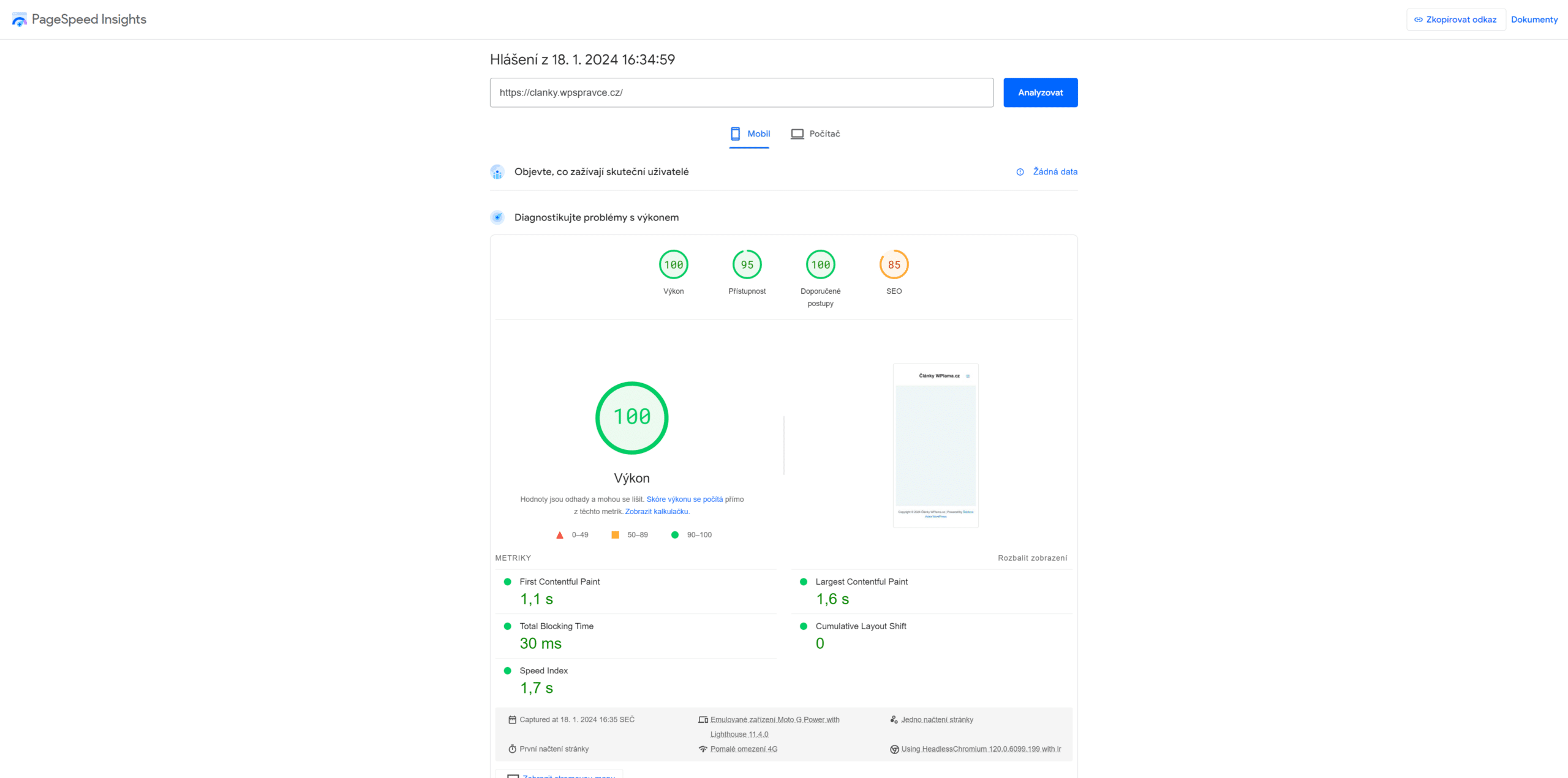Click the Objevte, co zažívají skuteční uživatelé heading
The image size is (1568, 778).
click(x=601, y=172)
